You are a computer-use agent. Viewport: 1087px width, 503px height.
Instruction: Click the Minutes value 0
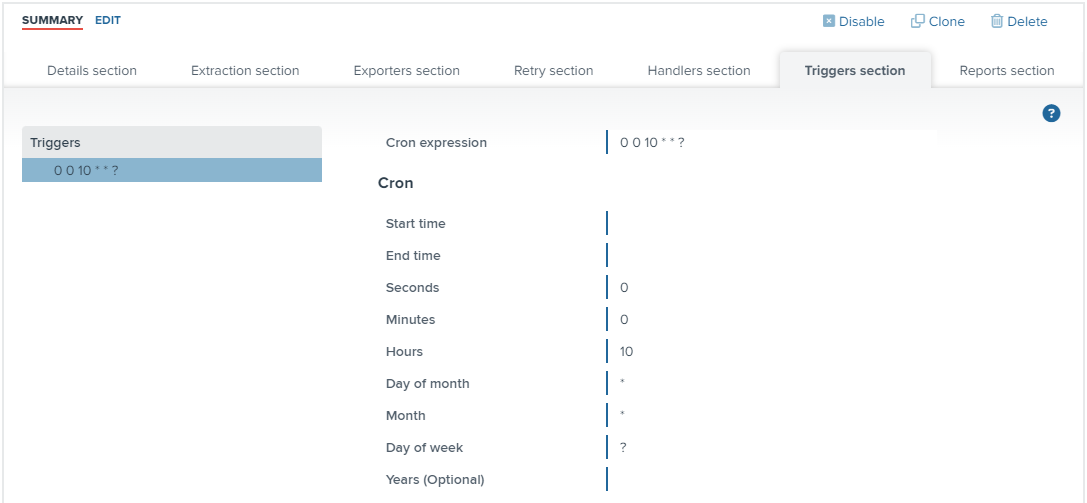click(624, 319)
